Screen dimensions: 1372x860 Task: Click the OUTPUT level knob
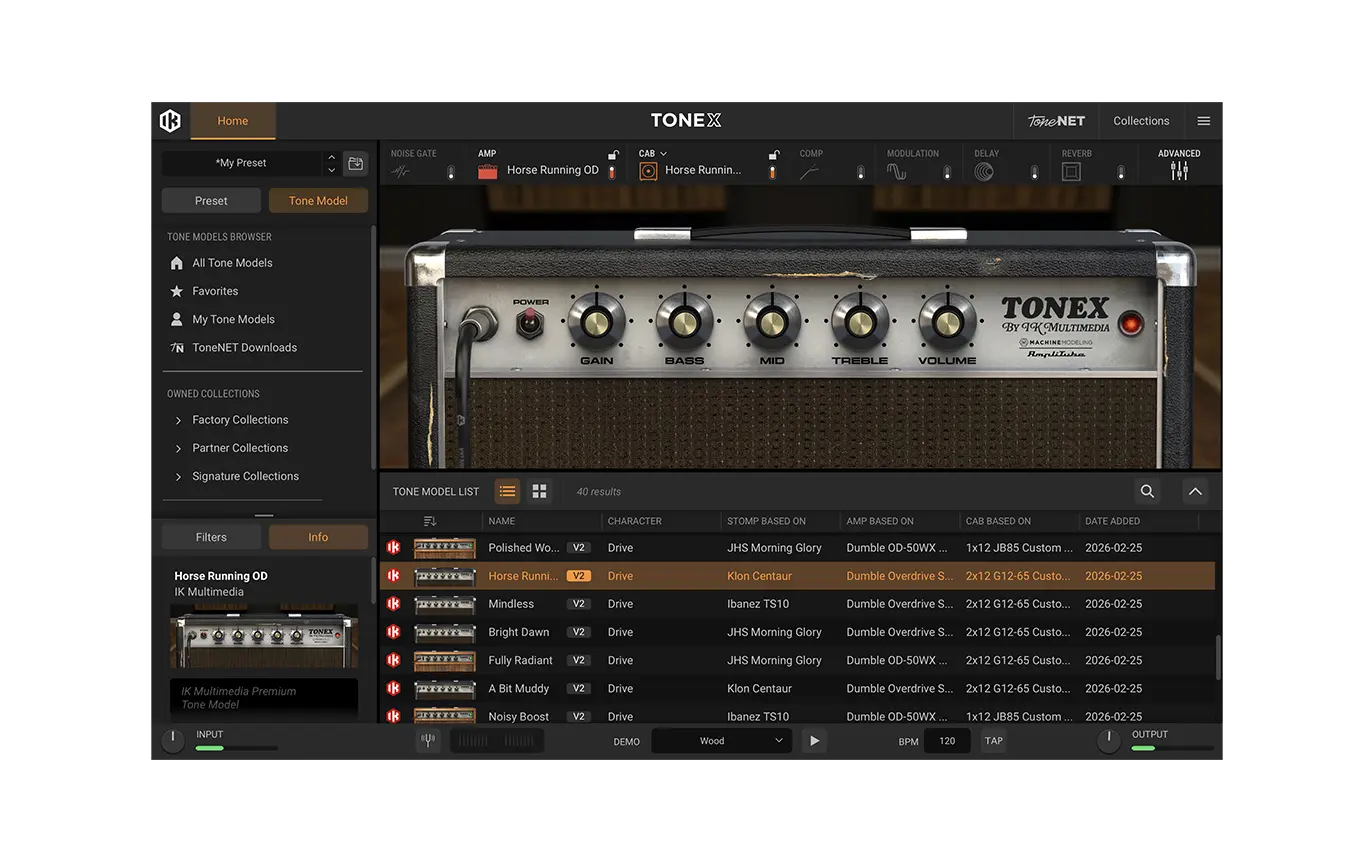(1109, 741)
